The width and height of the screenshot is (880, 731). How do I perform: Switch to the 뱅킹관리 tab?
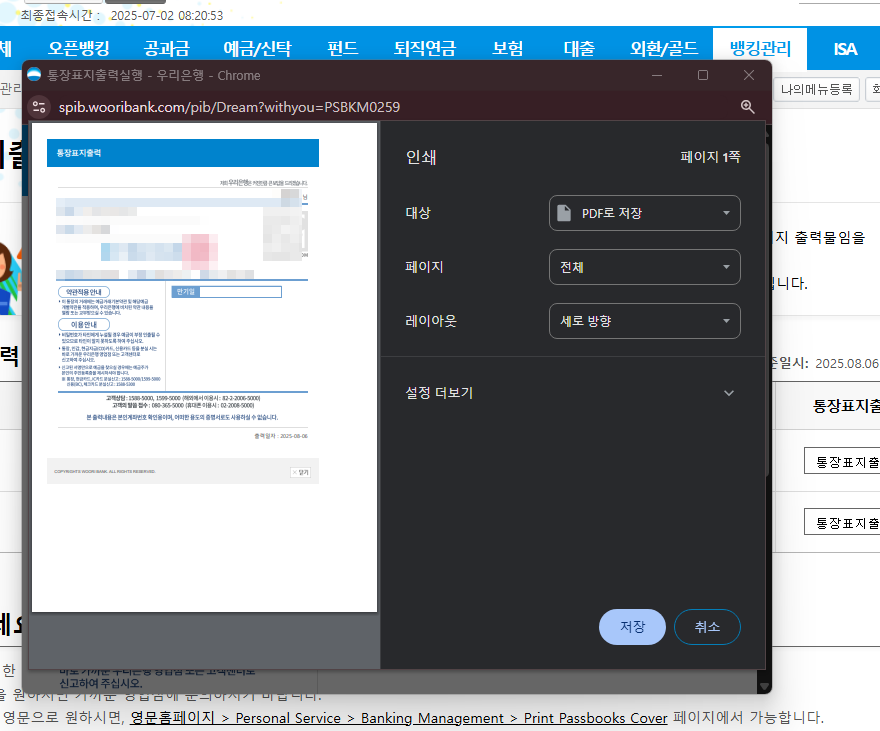point(757,47)
